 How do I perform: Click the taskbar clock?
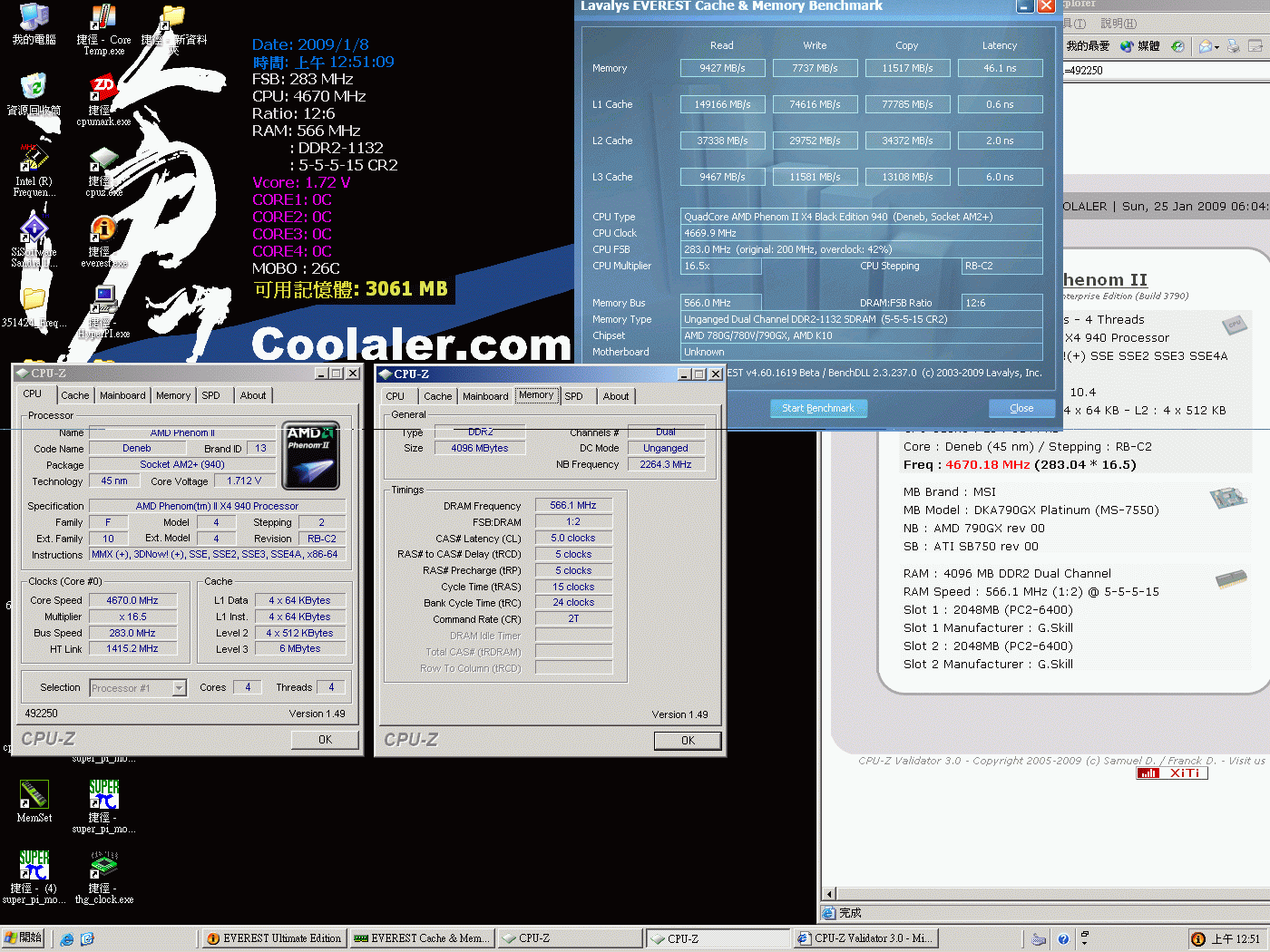pos(1236,939)
